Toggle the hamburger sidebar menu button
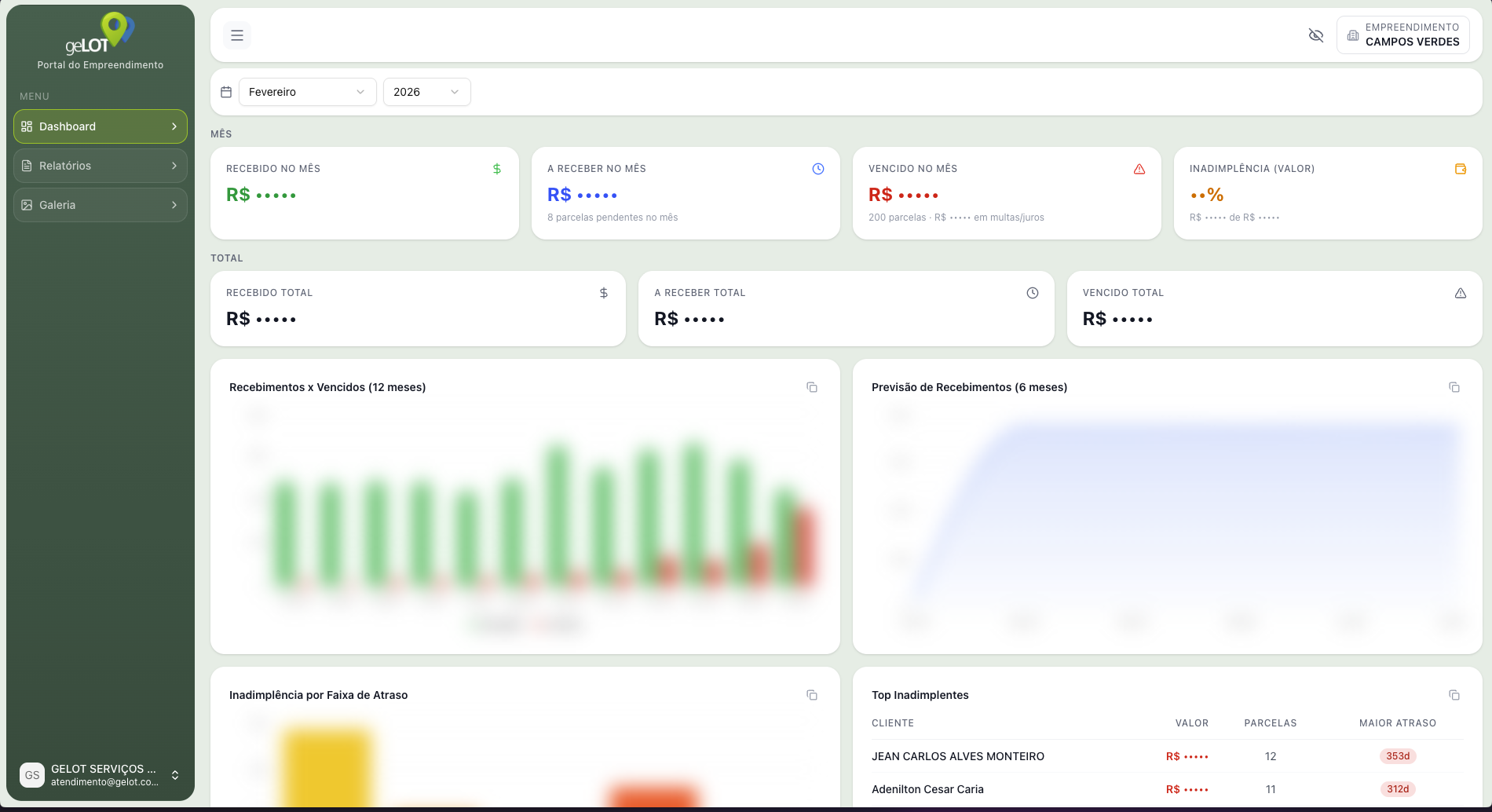This screenshot has width=1492, height=812. tap(237, 35)
